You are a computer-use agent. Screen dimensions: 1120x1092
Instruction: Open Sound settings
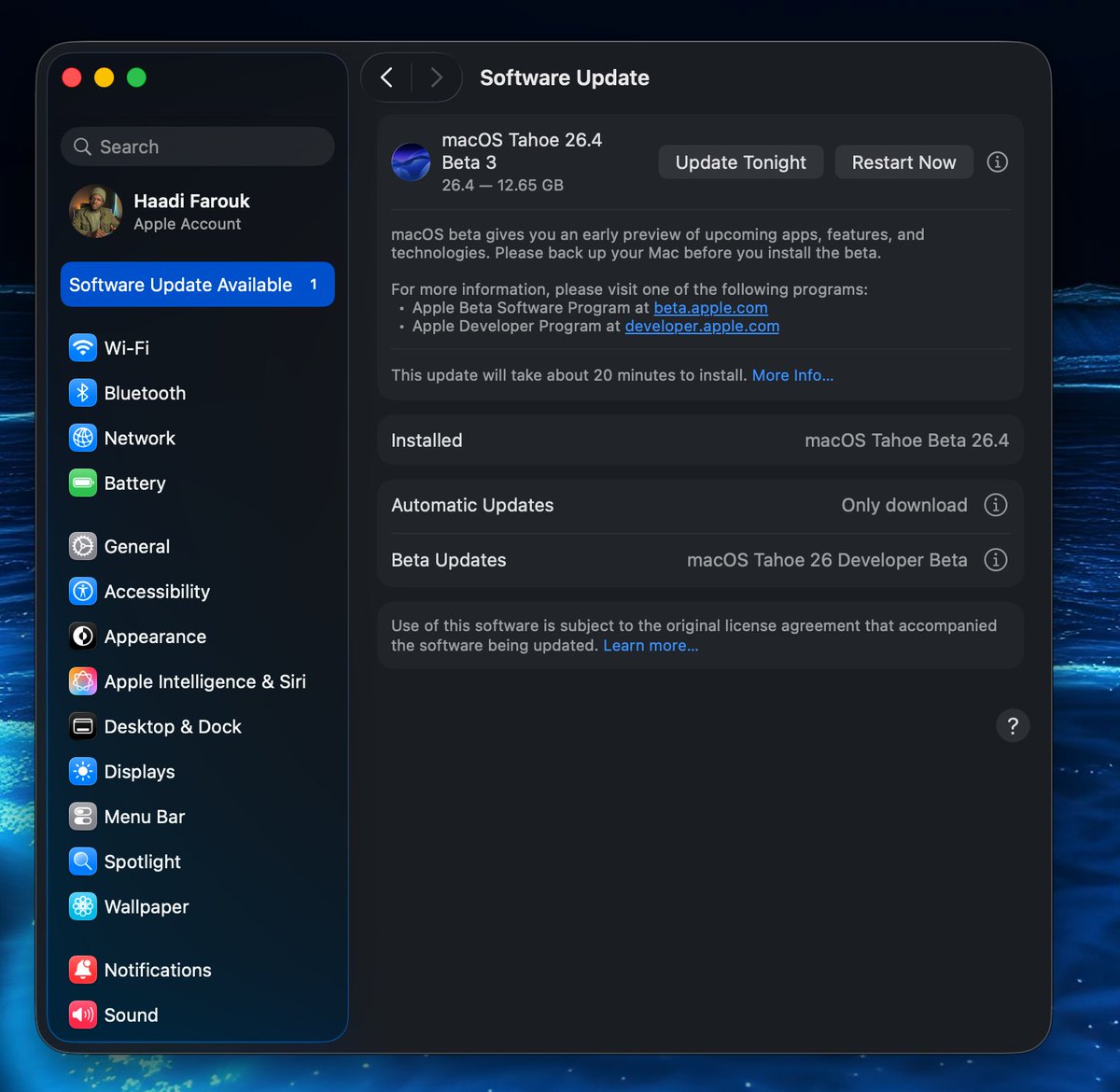131,1015
